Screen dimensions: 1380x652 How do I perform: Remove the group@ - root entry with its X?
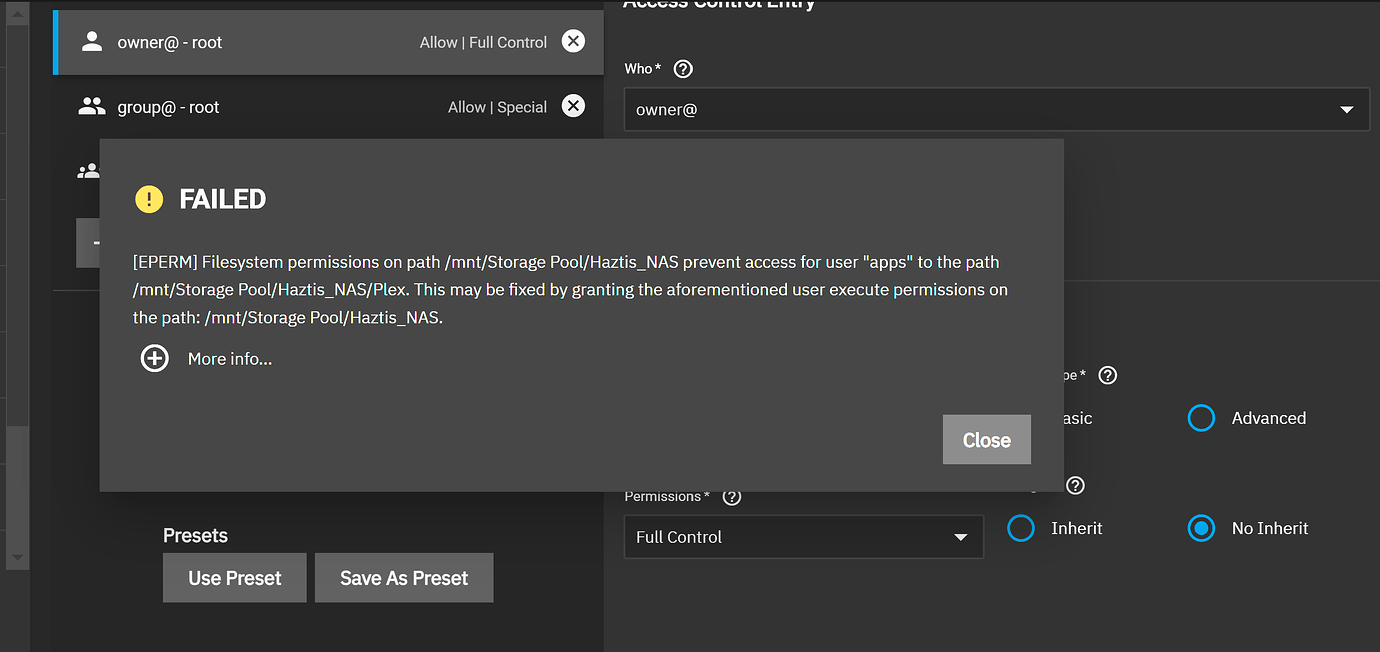[573, 106]
